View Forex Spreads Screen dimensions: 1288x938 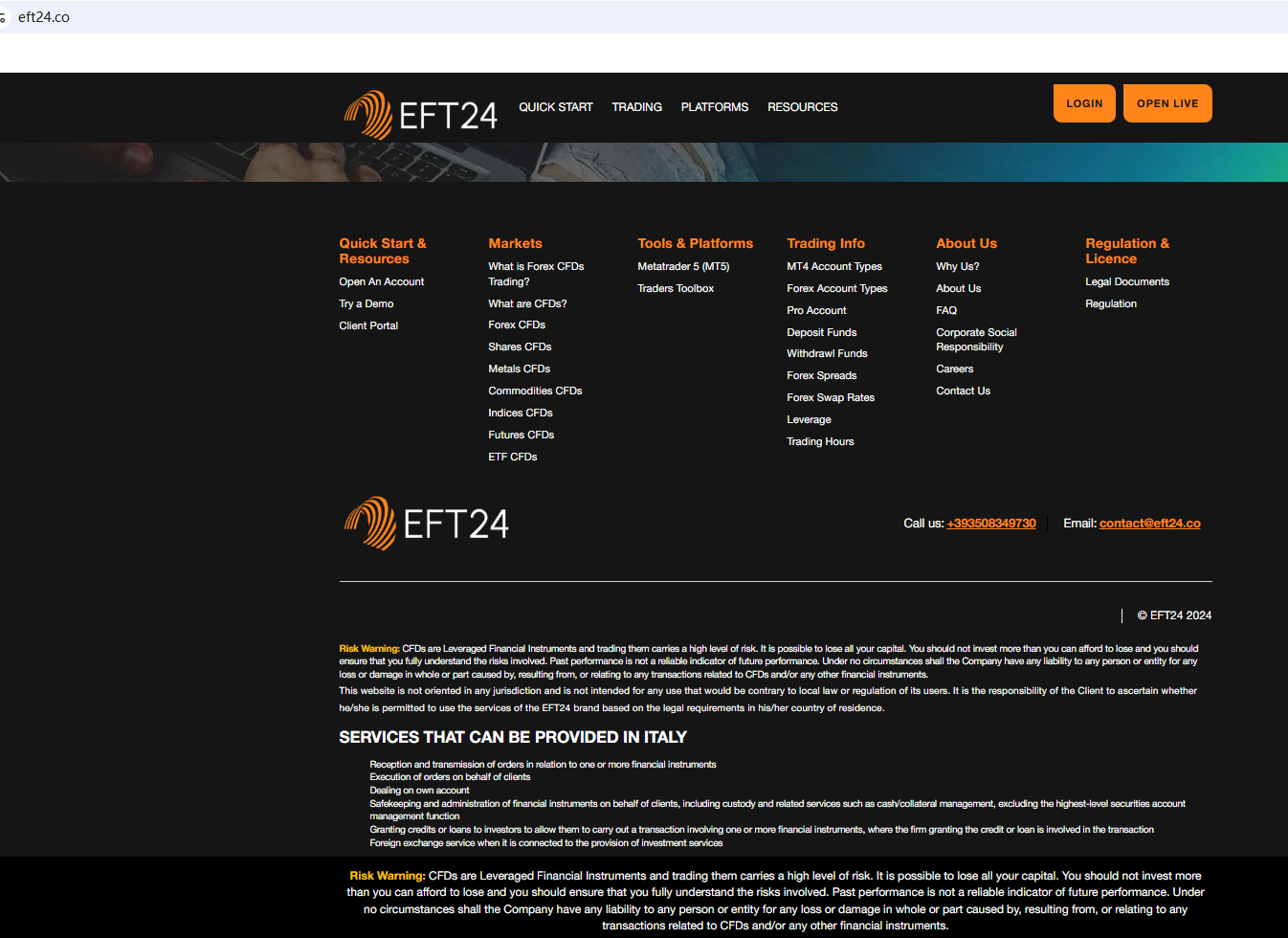[822, 375]
